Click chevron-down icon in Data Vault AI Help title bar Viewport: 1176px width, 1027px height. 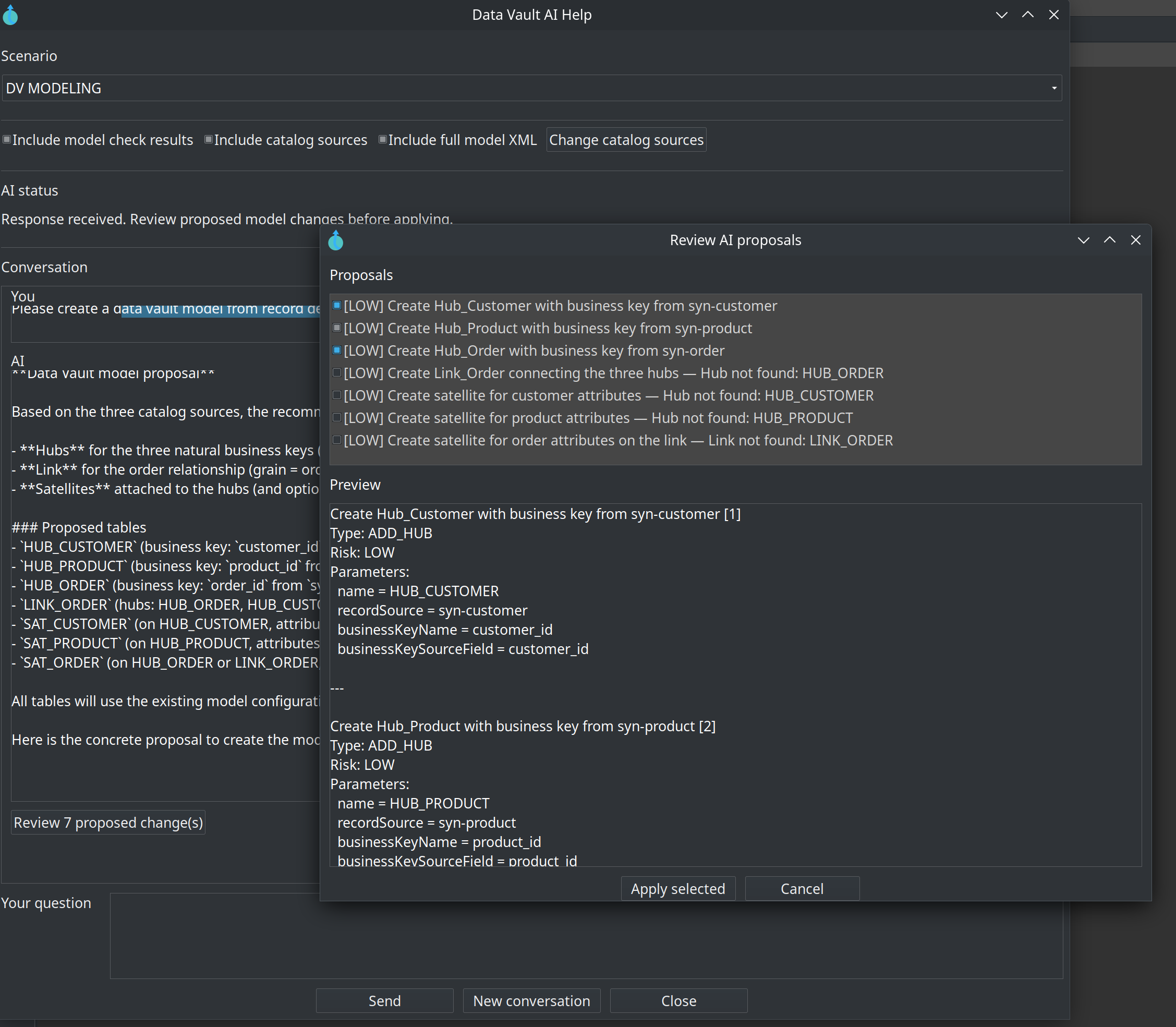click(1001, 15)
